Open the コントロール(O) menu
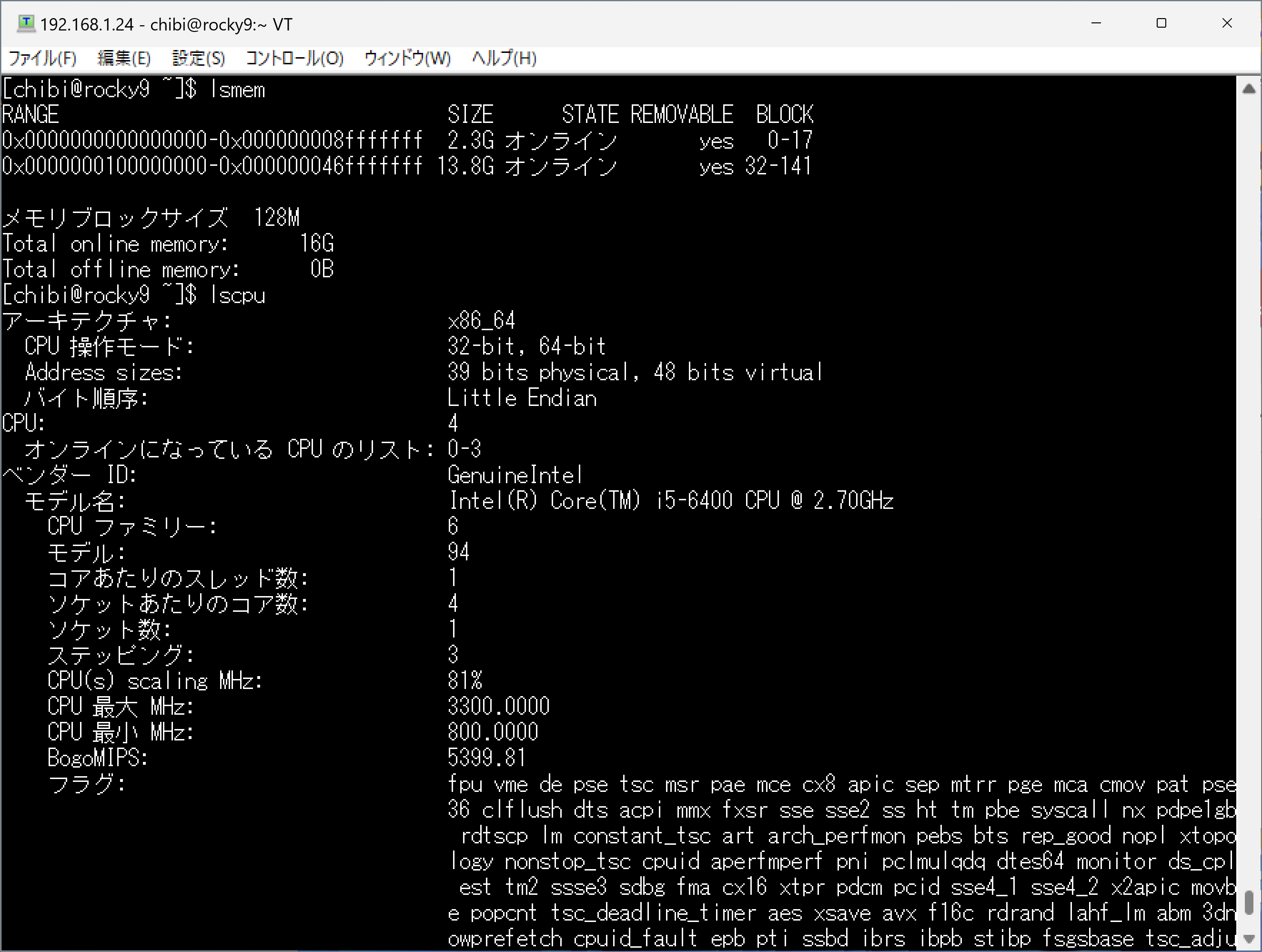This screenshot has width=1262, height=952. click(x=294, y=58)
